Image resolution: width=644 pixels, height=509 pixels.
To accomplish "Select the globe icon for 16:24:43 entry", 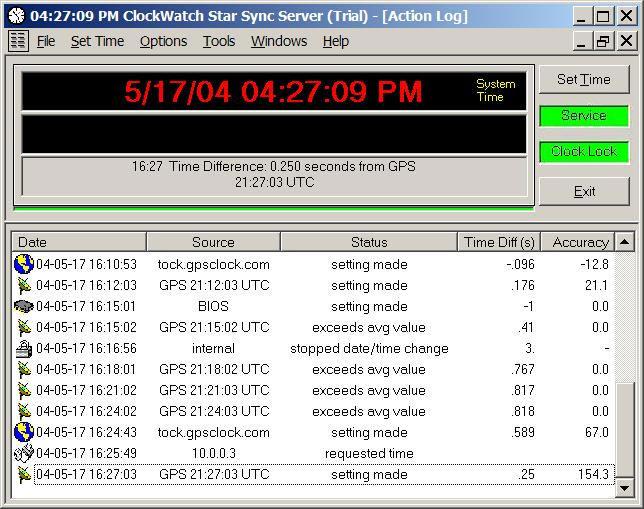I will [x=24, y=432].
